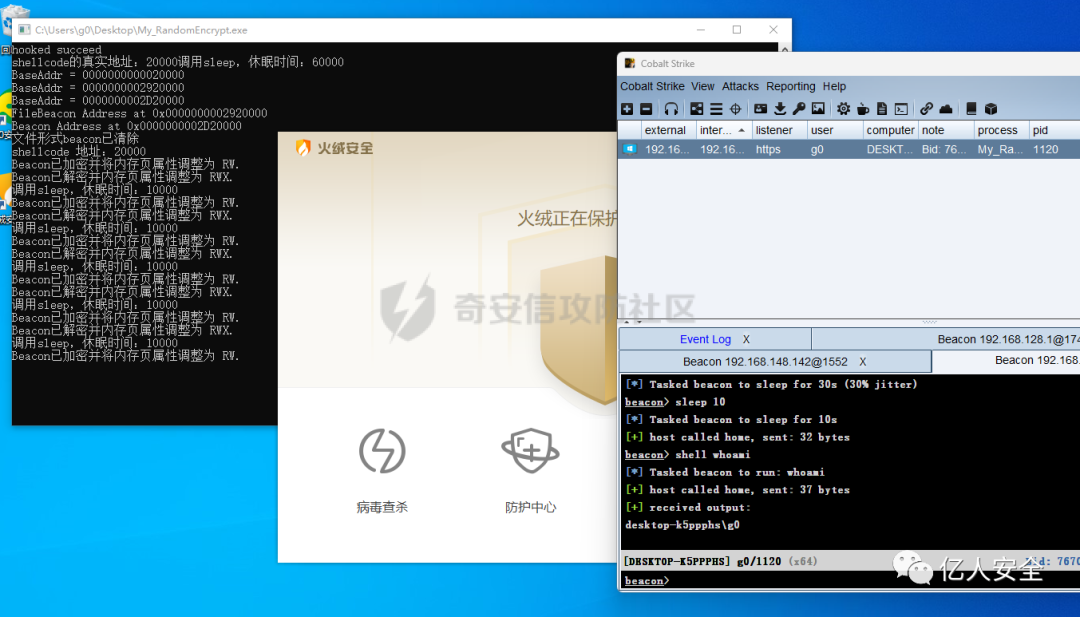Open the Cobalt Strike menu

[x=652, y=86]
